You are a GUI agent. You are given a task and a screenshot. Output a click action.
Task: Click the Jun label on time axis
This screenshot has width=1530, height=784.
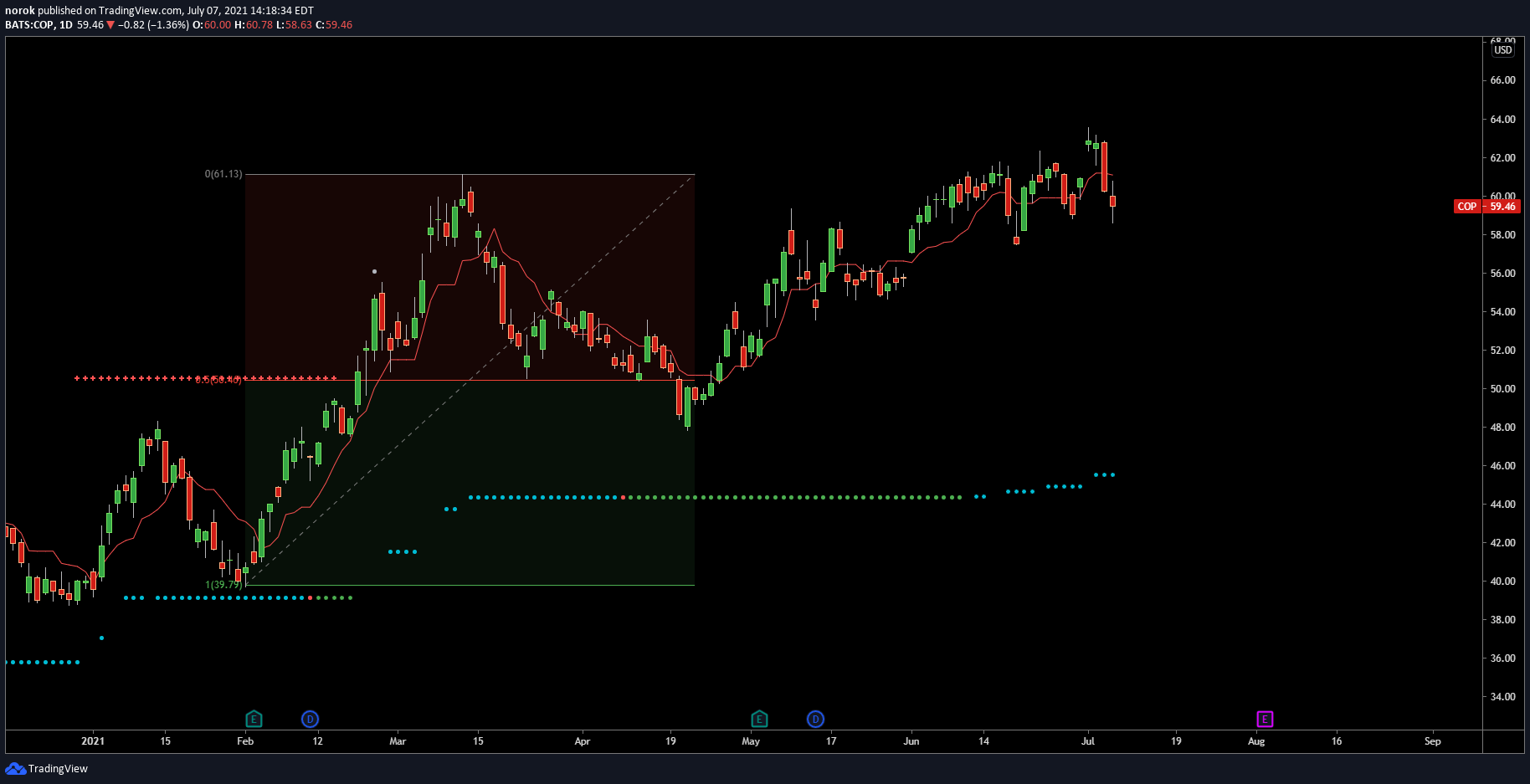tap(911, 741)
